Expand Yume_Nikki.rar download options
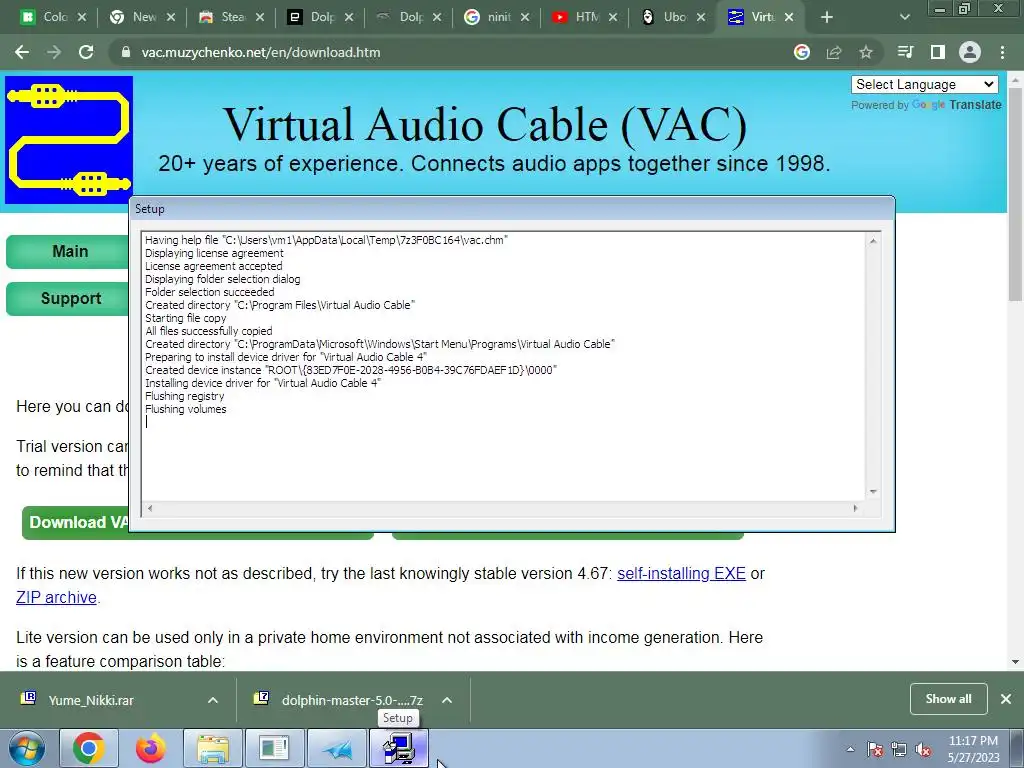The height and width of the screenshot is (768, 1024). point(213,700)
